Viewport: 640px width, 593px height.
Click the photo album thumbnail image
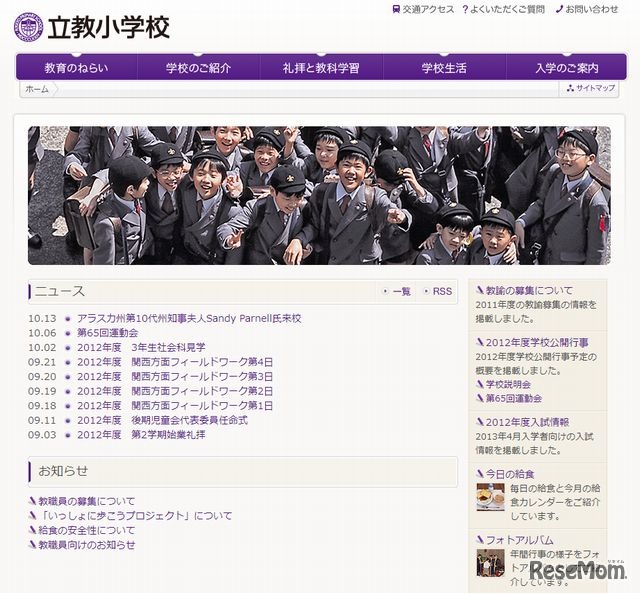490,563
